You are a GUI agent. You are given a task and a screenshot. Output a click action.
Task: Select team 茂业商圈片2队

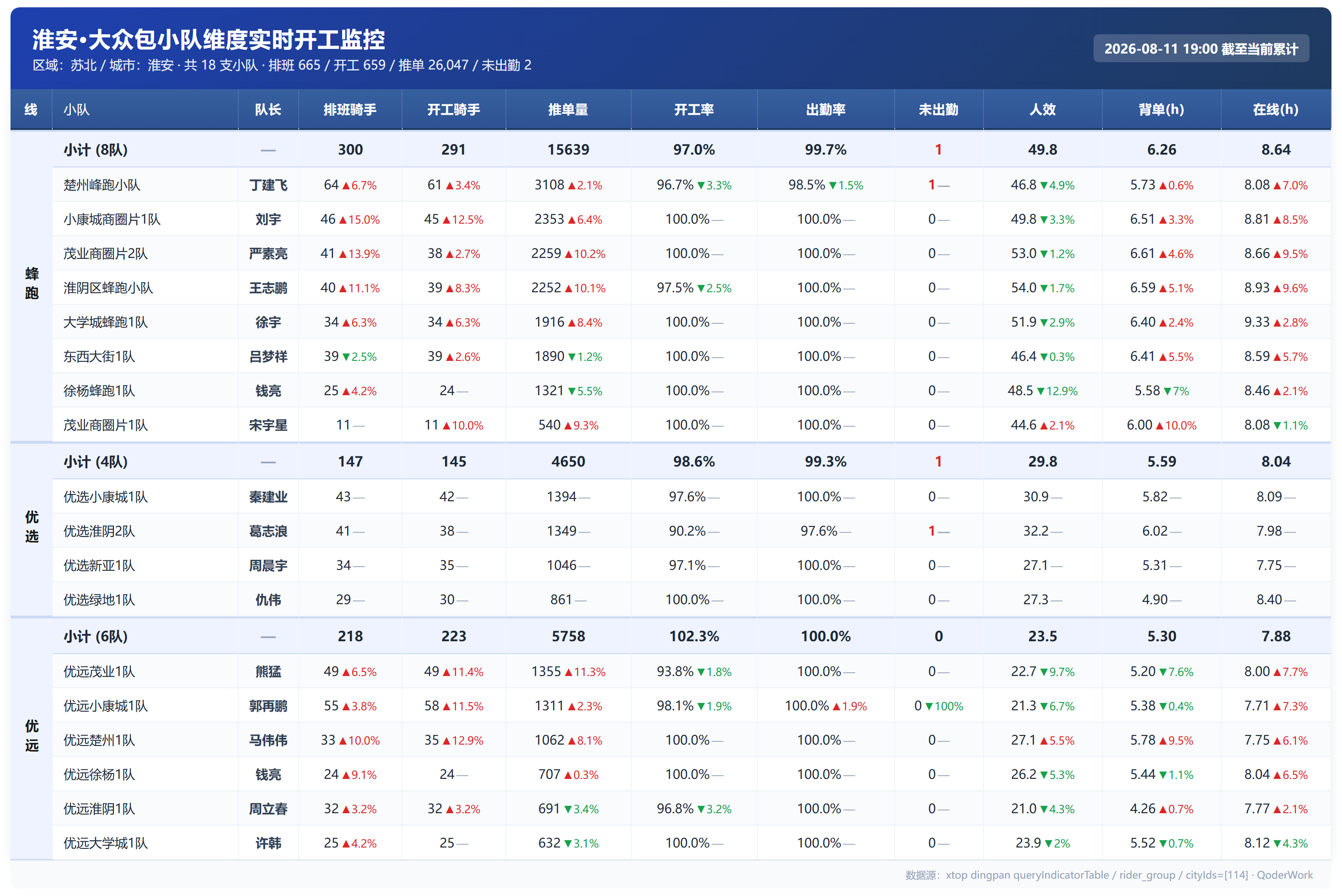coord(105,254)
